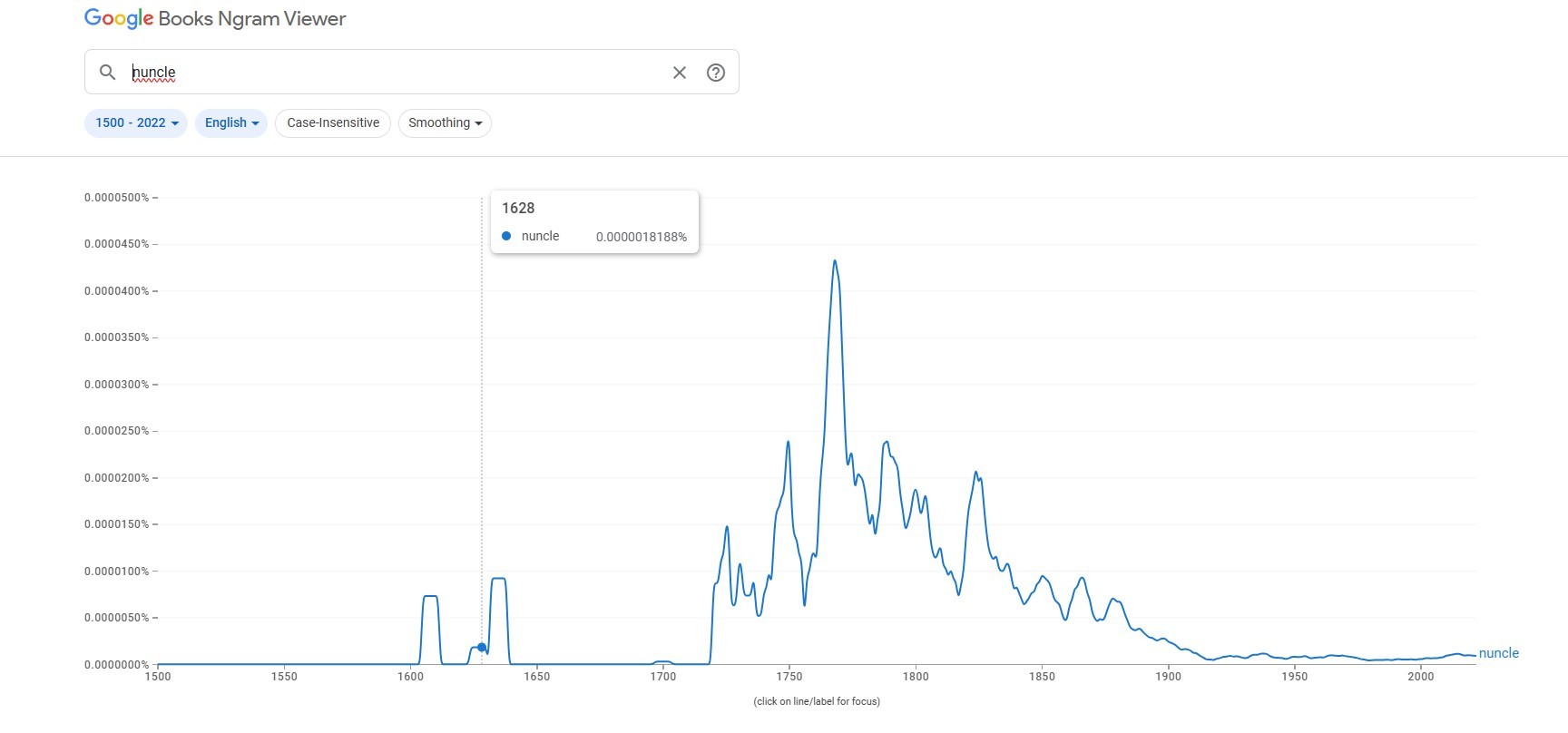Screen dimensions: 1568x733
Task: Click the y-axis label 0.0000100%
Action: coord(117,572)
